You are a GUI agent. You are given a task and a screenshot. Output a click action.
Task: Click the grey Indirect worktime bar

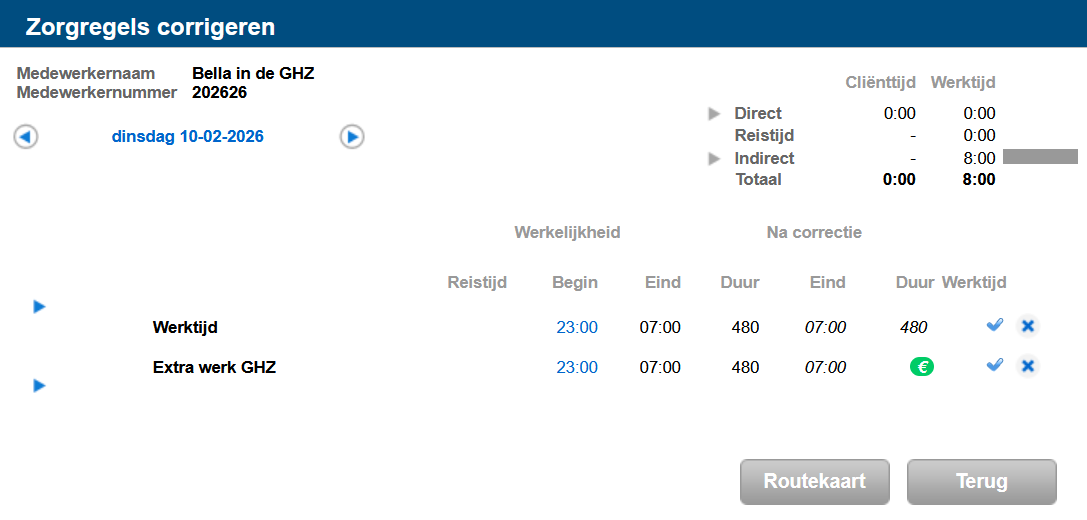(x=1040, y=157)
